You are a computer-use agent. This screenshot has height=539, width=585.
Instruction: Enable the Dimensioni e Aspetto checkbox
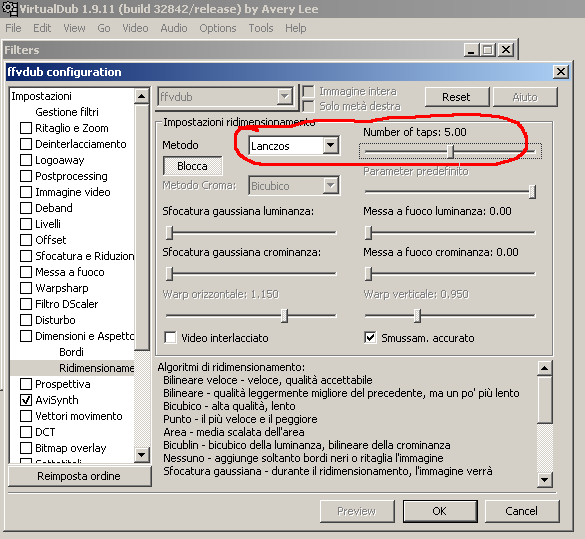(x=26, y=336)
